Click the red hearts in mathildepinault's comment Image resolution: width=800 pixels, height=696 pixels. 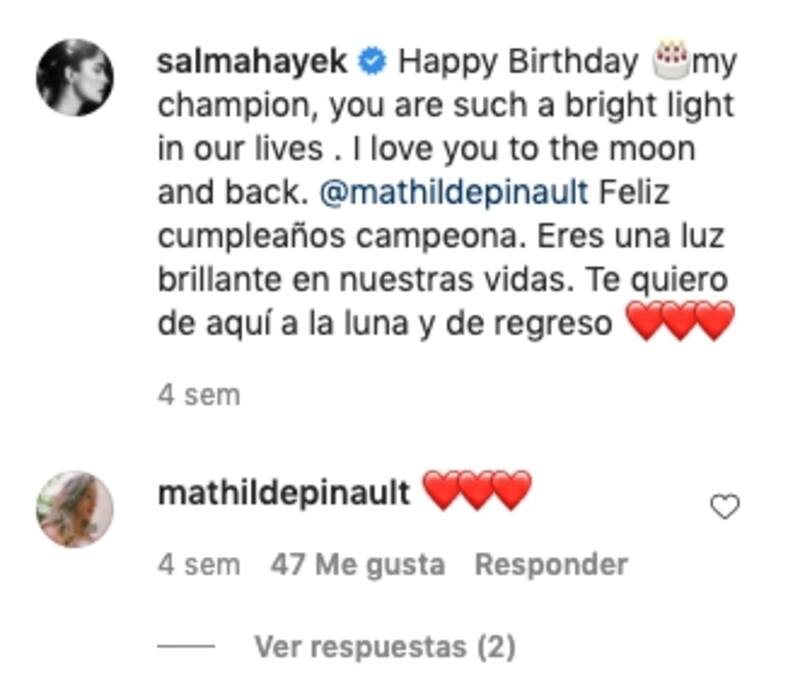[477, 490]
